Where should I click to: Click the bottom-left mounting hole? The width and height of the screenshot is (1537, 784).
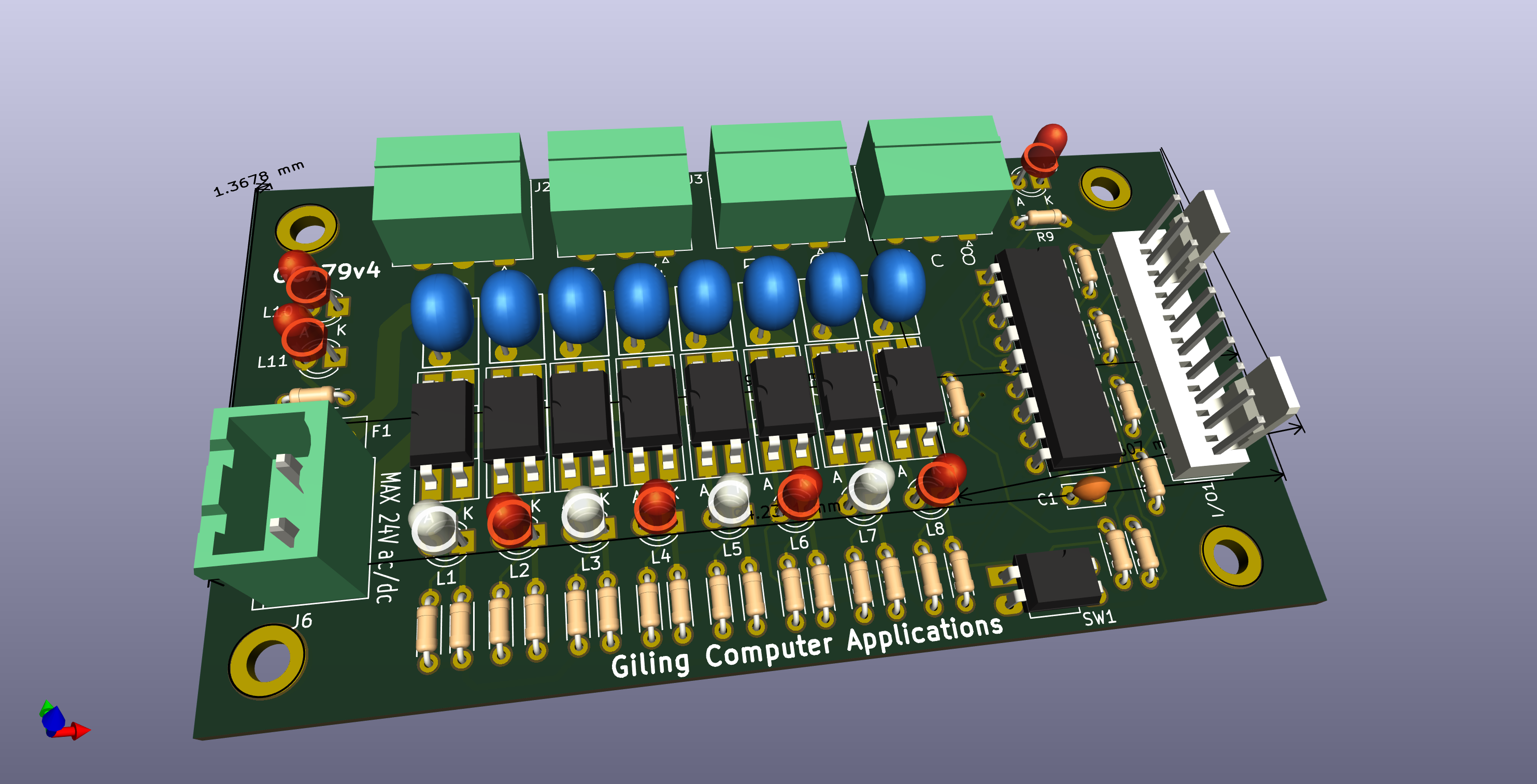[267, 661]
